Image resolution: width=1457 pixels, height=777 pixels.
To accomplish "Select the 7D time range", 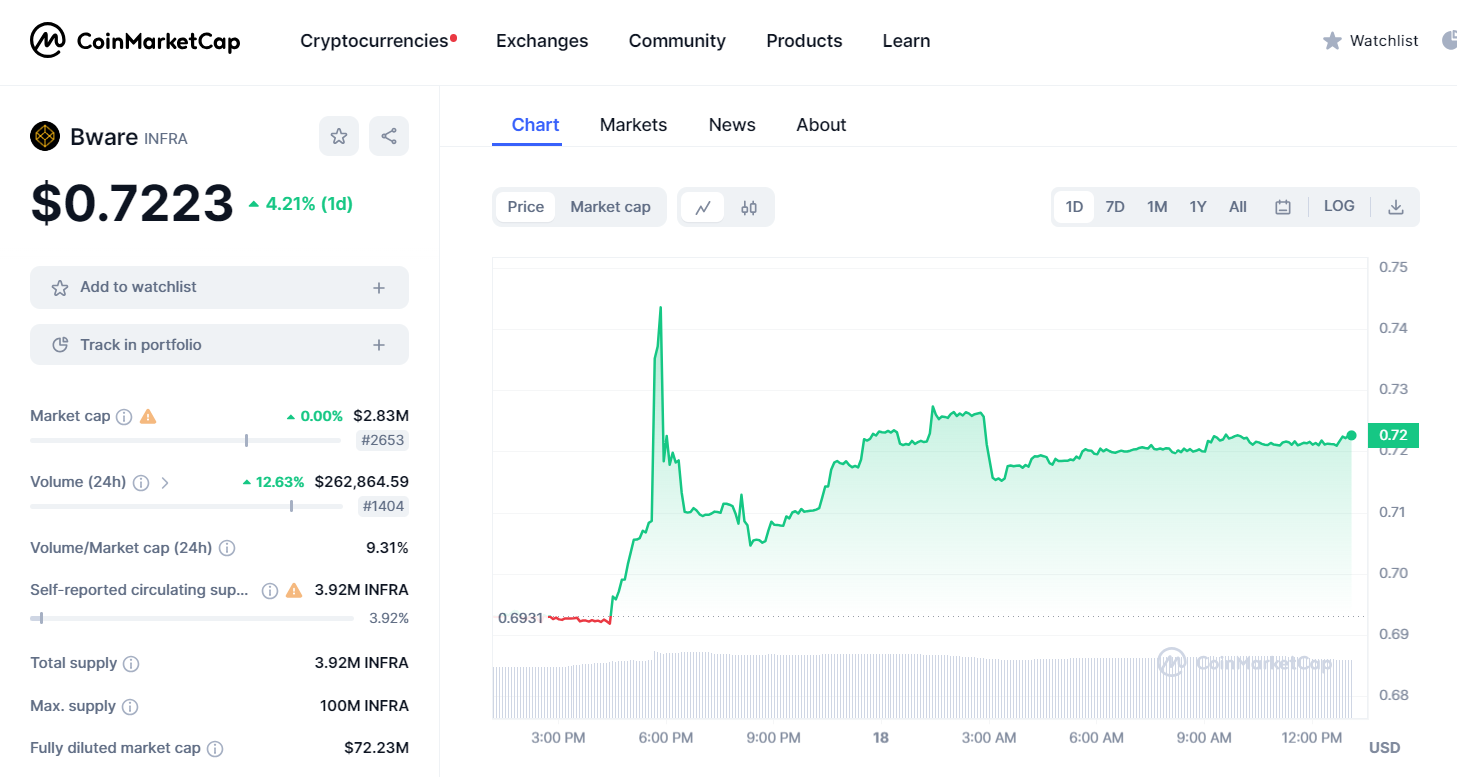I will [x=1115, y=207].
